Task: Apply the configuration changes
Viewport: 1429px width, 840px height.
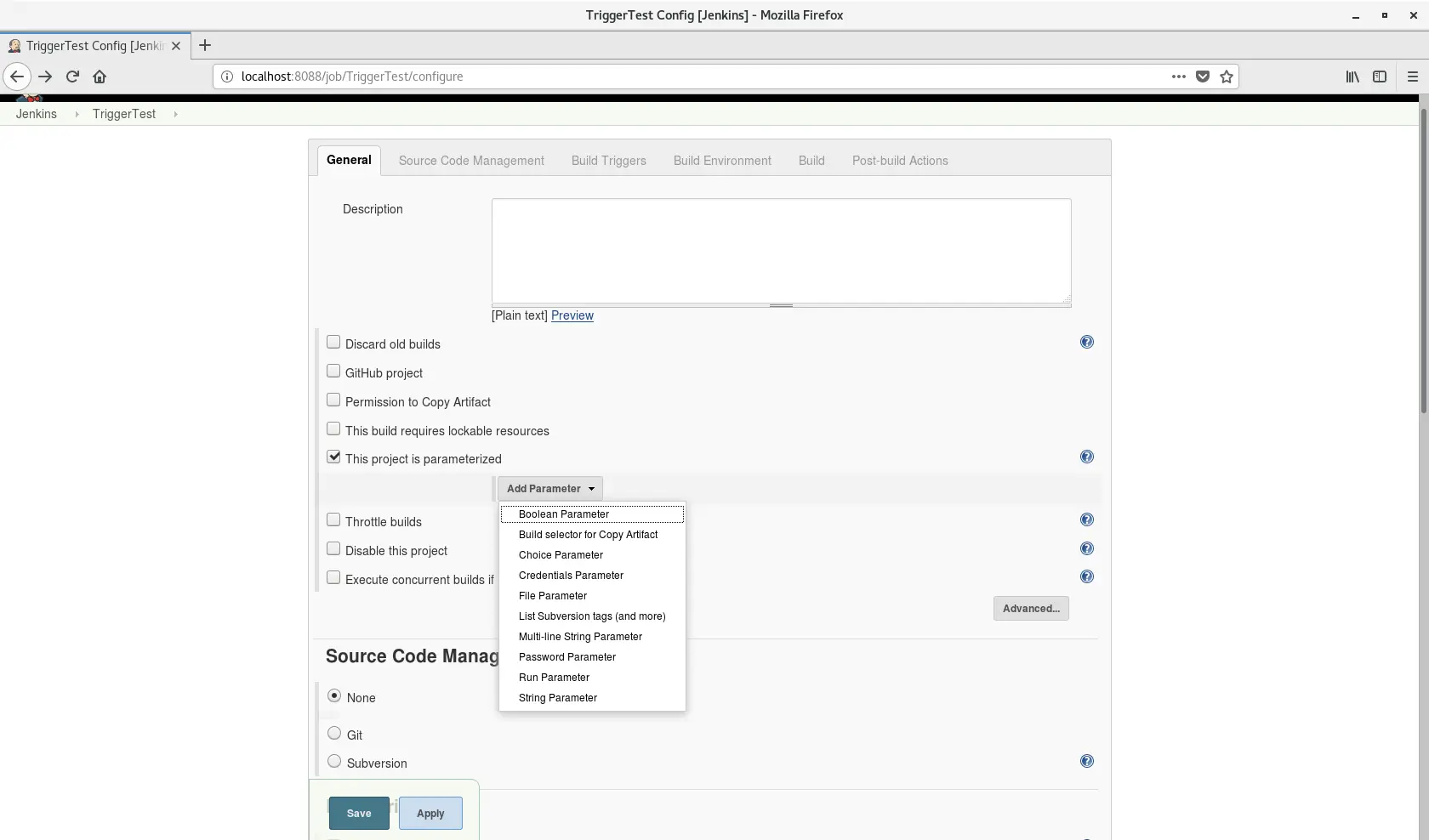Action: 430,814
